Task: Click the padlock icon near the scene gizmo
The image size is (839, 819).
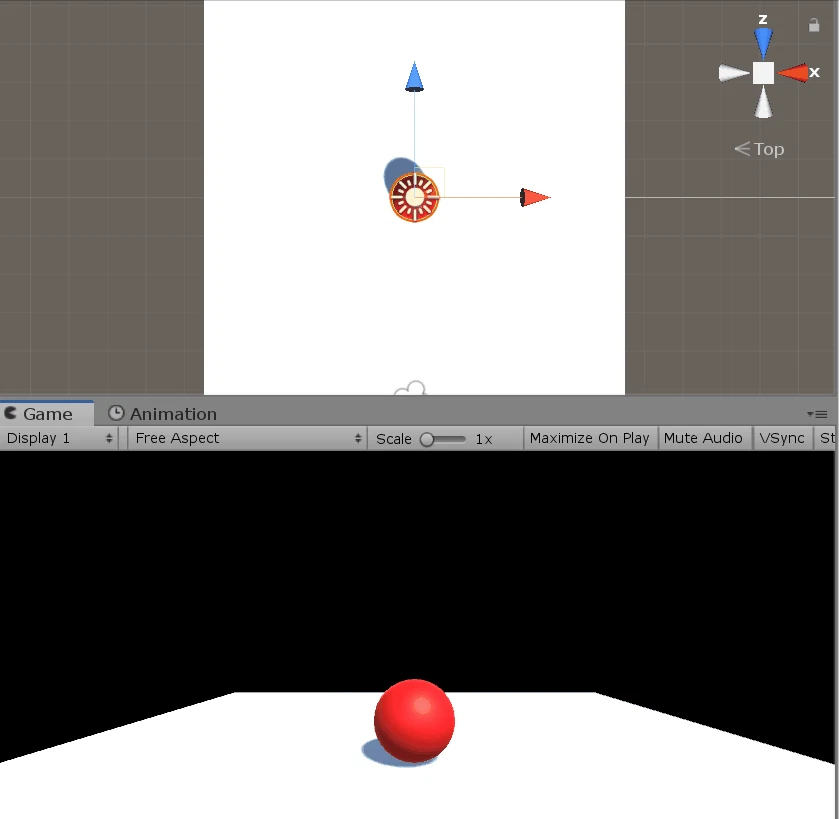Action: [814, 25]
